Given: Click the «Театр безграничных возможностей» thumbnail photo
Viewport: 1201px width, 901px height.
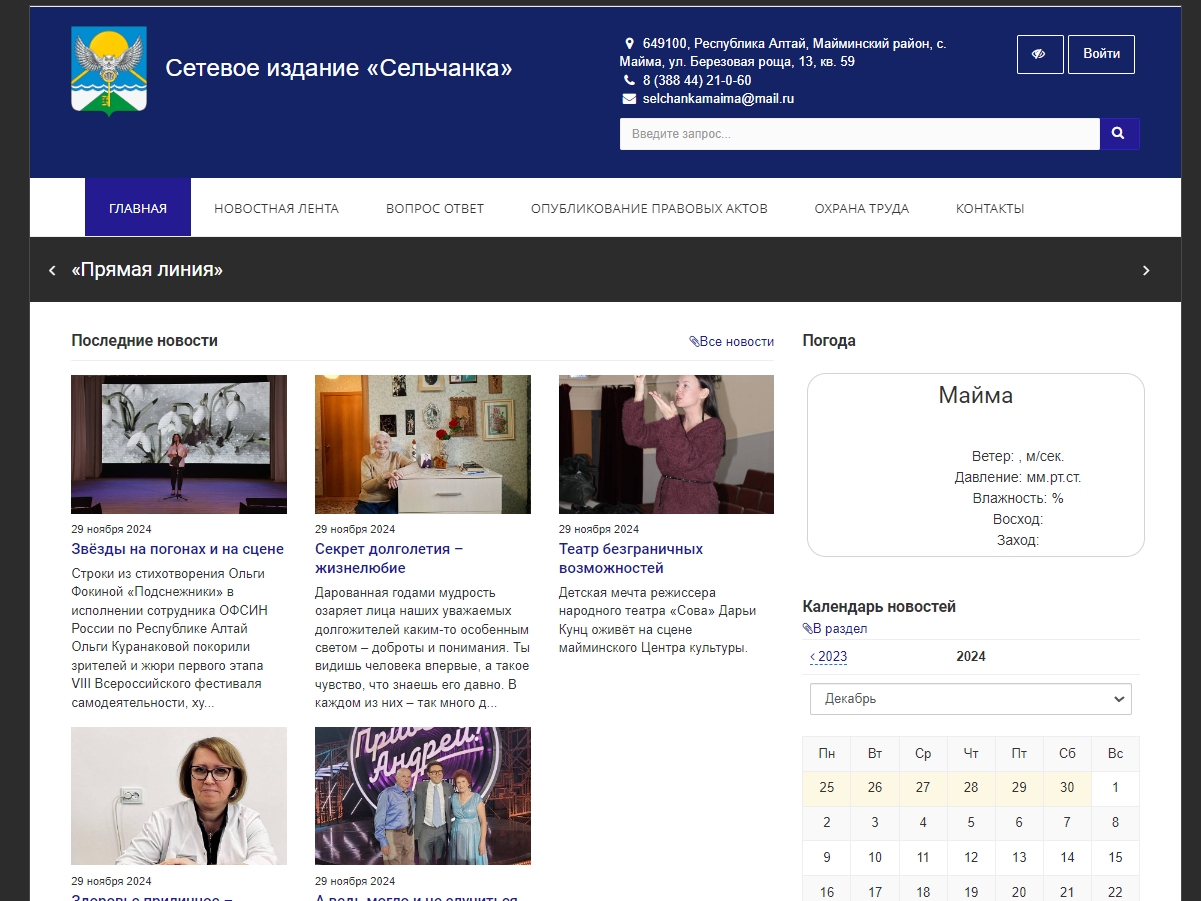Looking at the screenshot, I should (666, 444).
